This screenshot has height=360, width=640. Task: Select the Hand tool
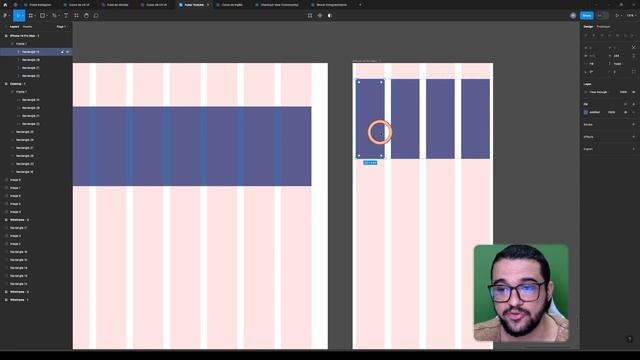pos(86,16)
